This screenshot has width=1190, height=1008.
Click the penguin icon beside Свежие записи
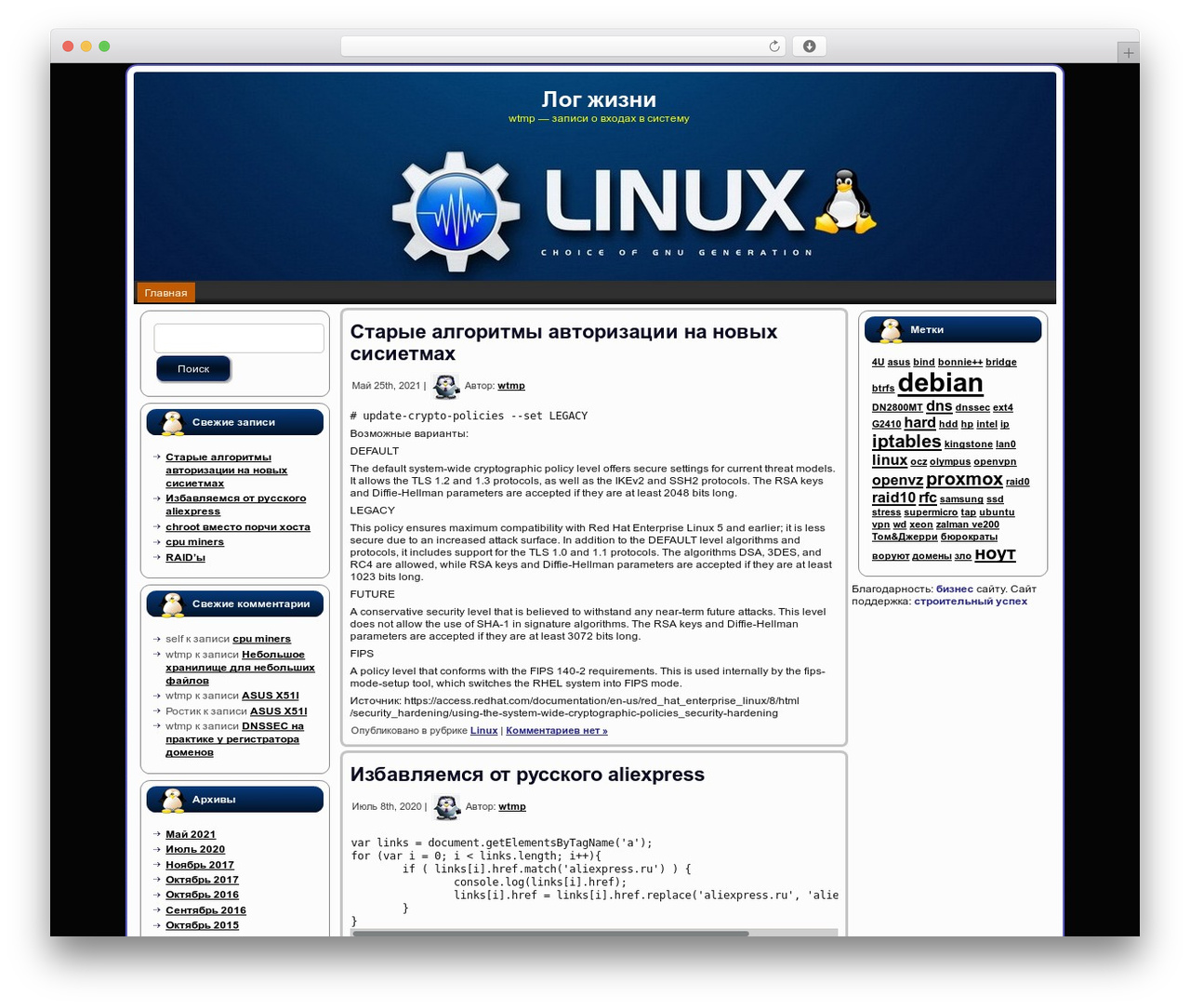click(173, 423)
